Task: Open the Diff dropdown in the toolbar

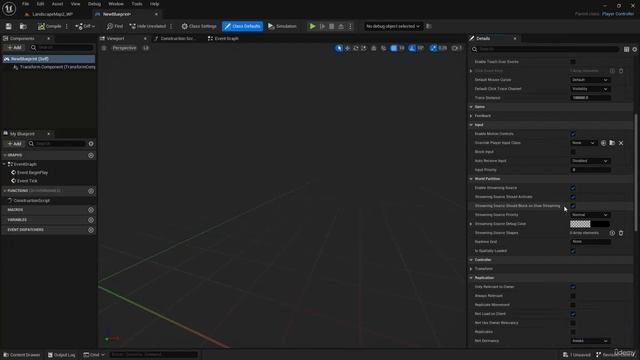Action: point(85,26)
